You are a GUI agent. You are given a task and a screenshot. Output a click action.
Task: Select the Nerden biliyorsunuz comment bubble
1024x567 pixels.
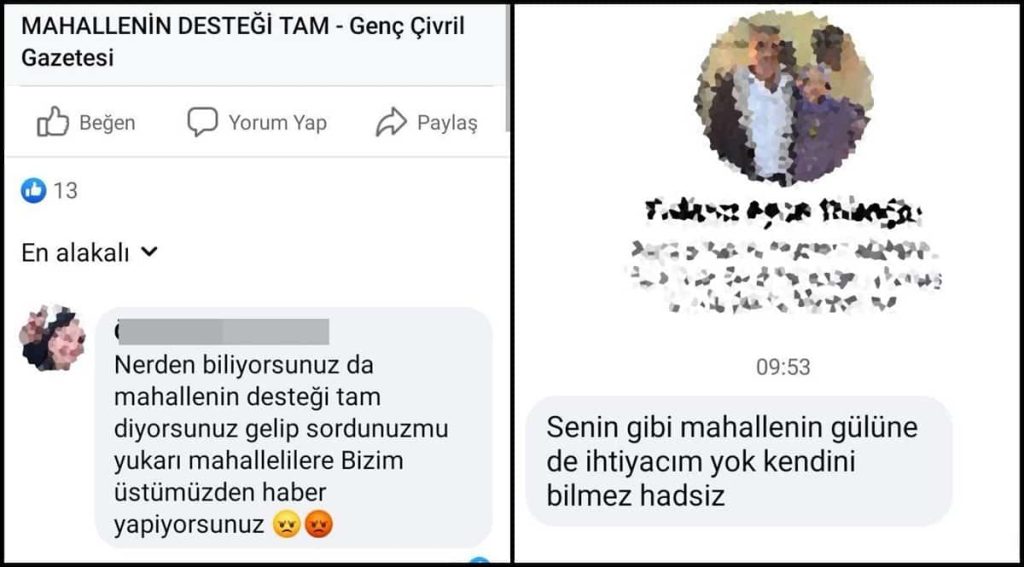point(294,427)
